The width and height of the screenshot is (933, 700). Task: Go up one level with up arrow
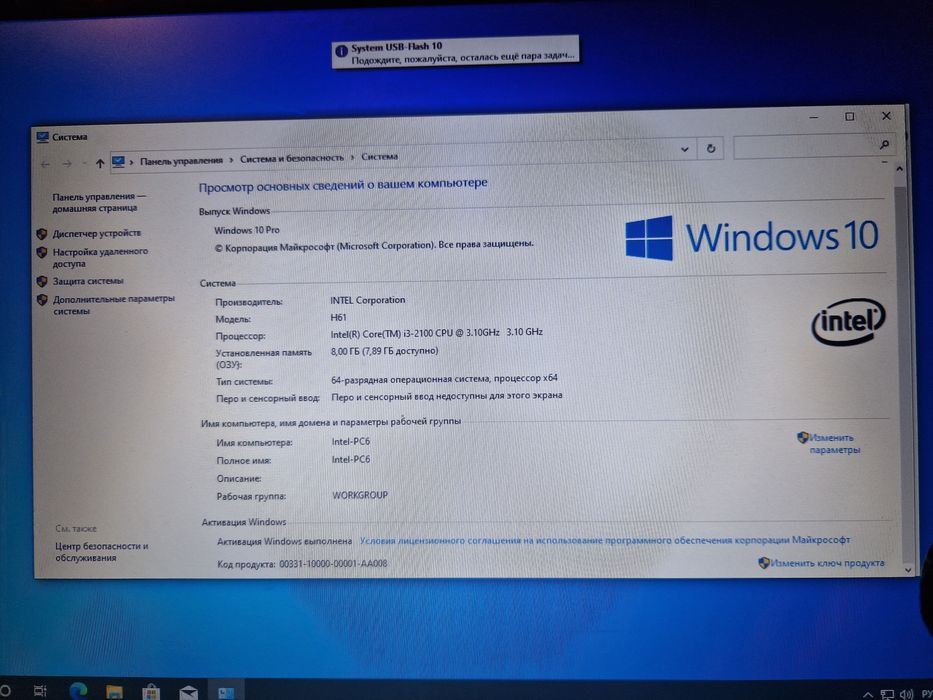point(99,163)
